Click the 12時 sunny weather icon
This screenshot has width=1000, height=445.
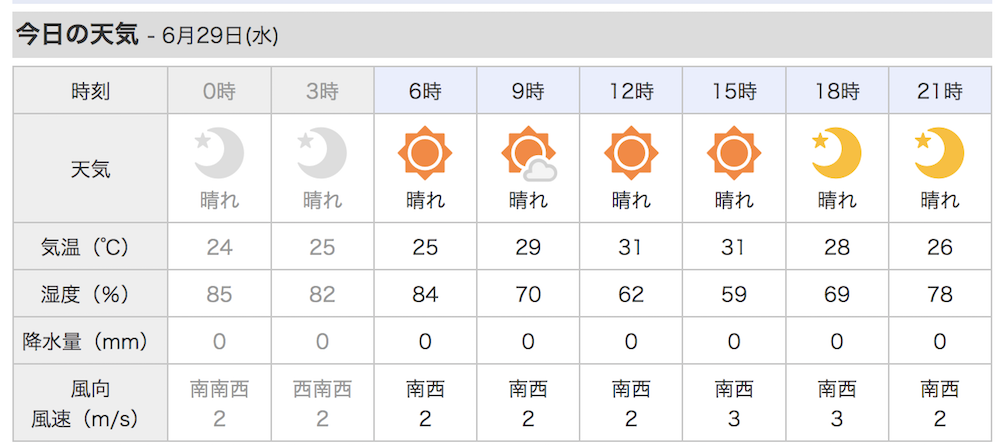point(631,152)
